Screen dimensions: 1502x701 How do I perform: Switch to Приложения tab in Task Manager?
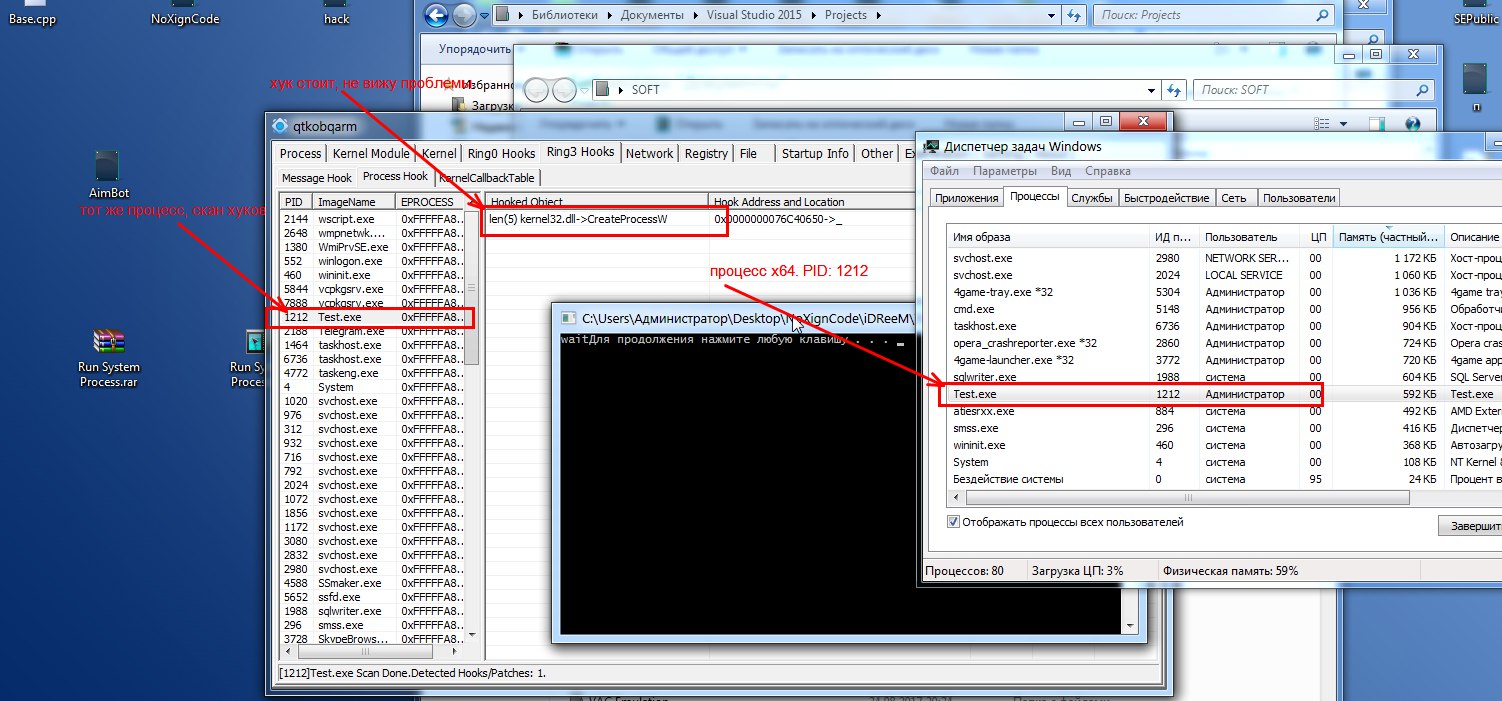tap(967, 198)
